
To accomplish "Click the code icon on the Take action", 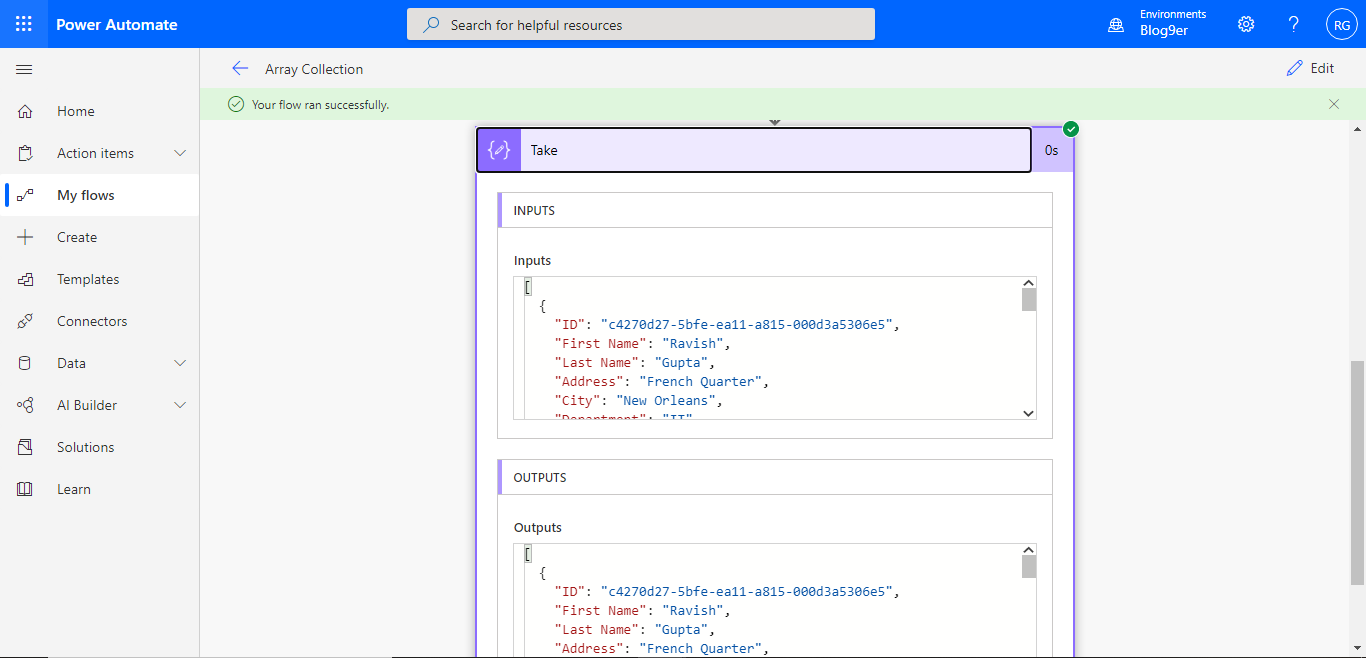I will 498,149.
